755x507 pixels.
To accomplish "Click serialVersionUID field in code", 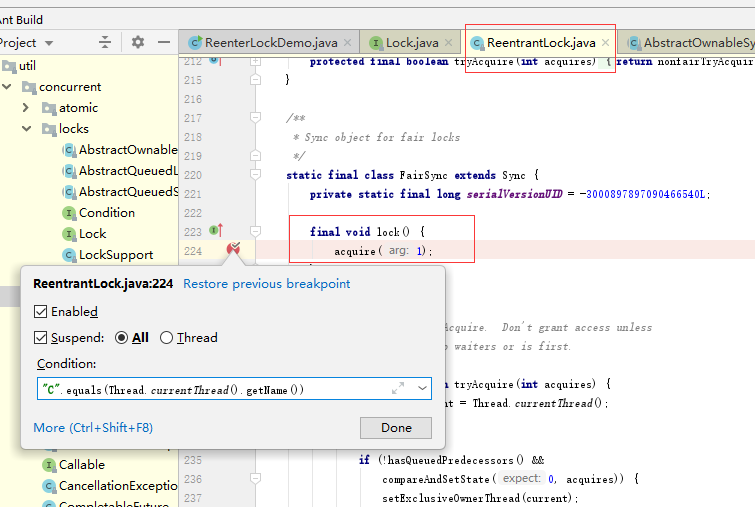I will tap(514, 194).
